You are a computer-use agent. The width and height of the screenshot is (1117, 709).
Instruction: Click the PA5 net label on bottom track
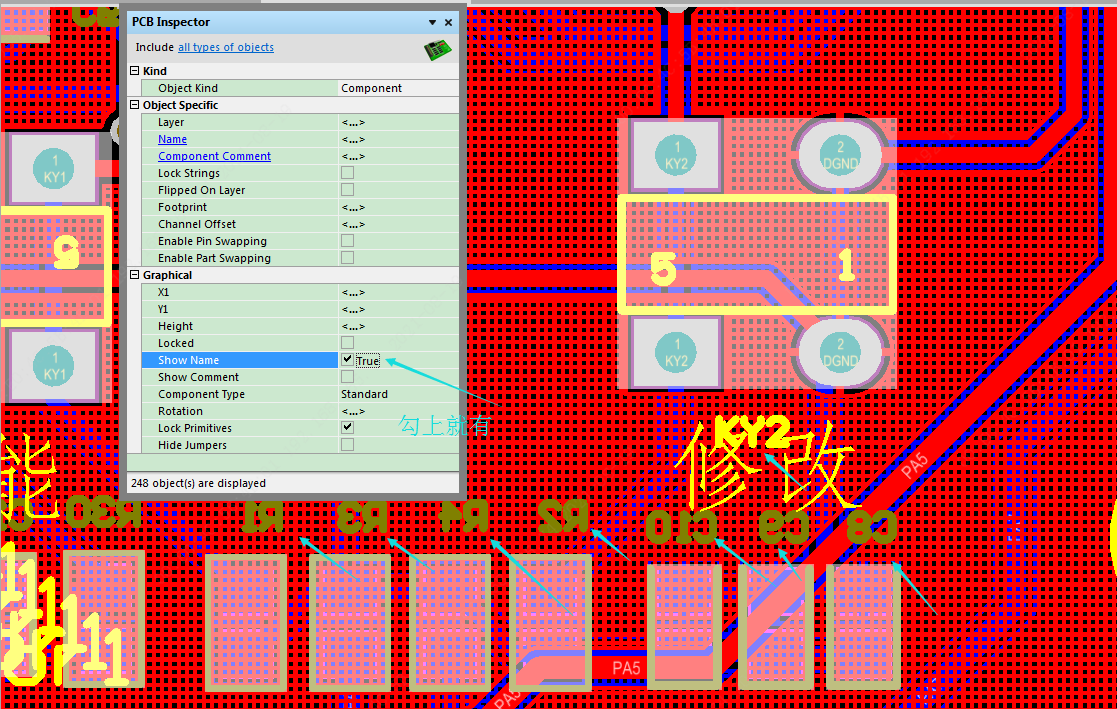pos(626,668)
